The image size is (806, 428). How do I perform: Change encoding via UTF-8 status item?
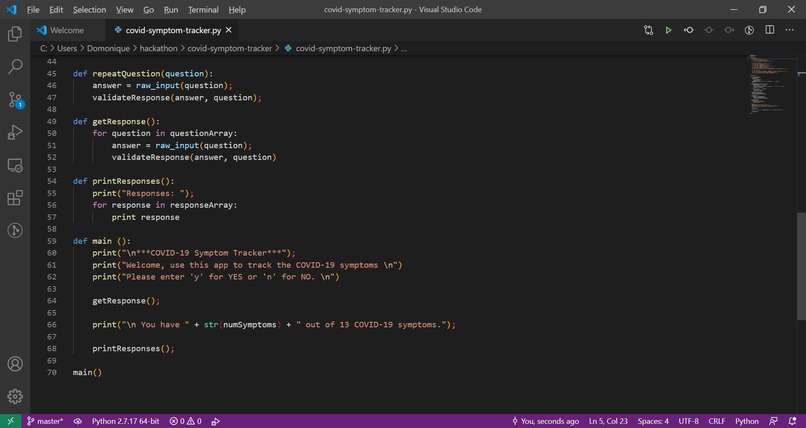688,421
